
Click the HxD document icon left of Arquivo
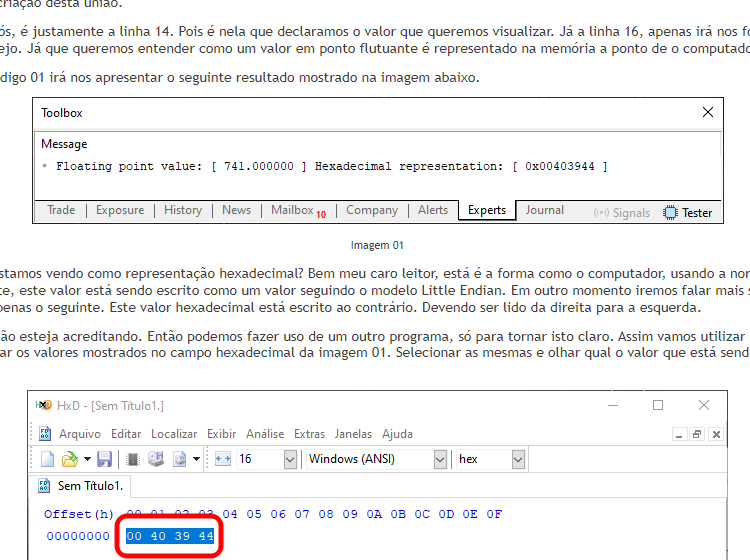point(44,434)
